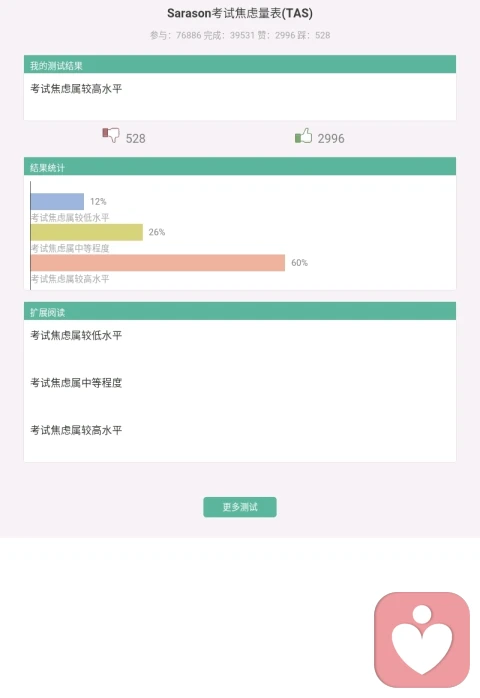Click the 考试焦虑属中等程度 chart label
The height and width of the screenshot is (698, 480).
coord(70,248)
